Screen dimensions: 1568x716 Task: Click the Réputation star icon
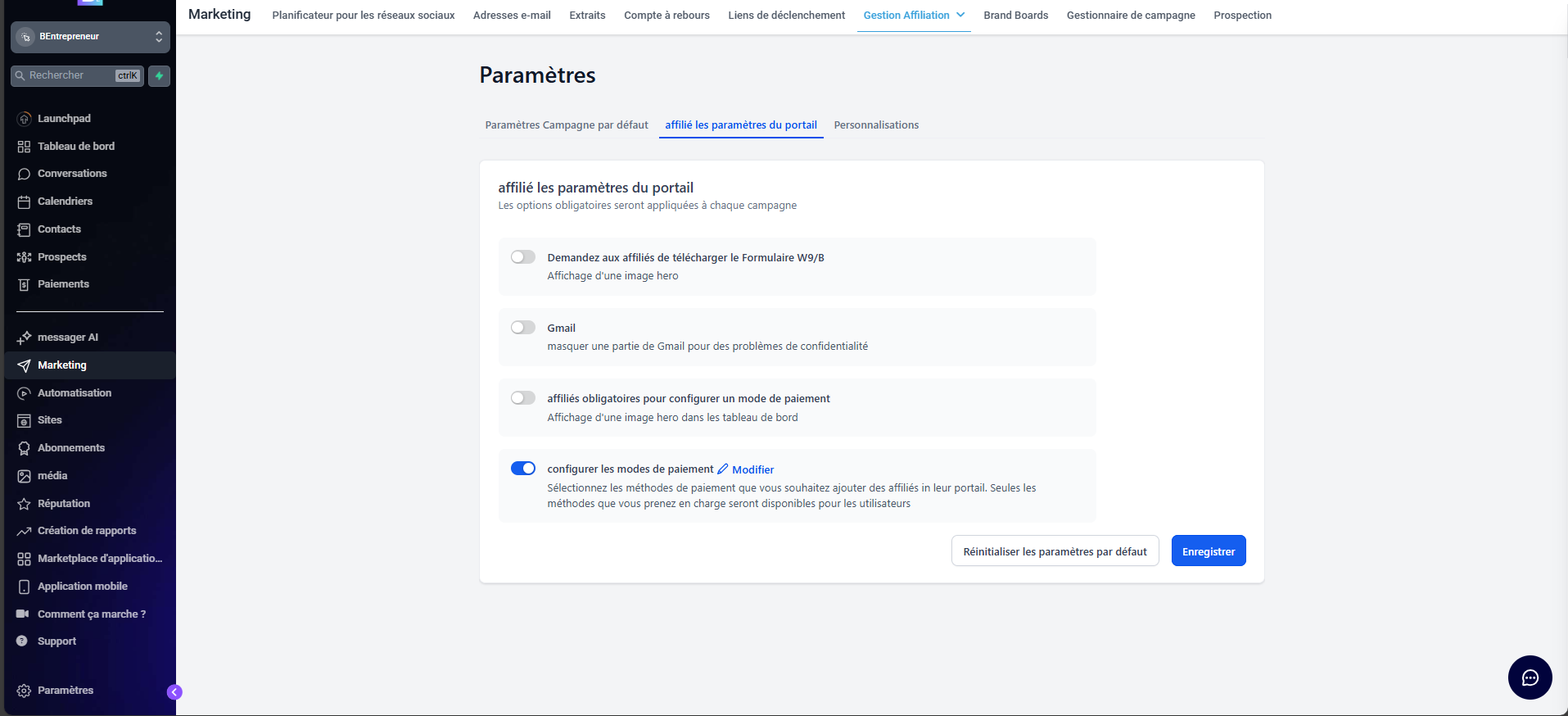(x=24, y=504)
